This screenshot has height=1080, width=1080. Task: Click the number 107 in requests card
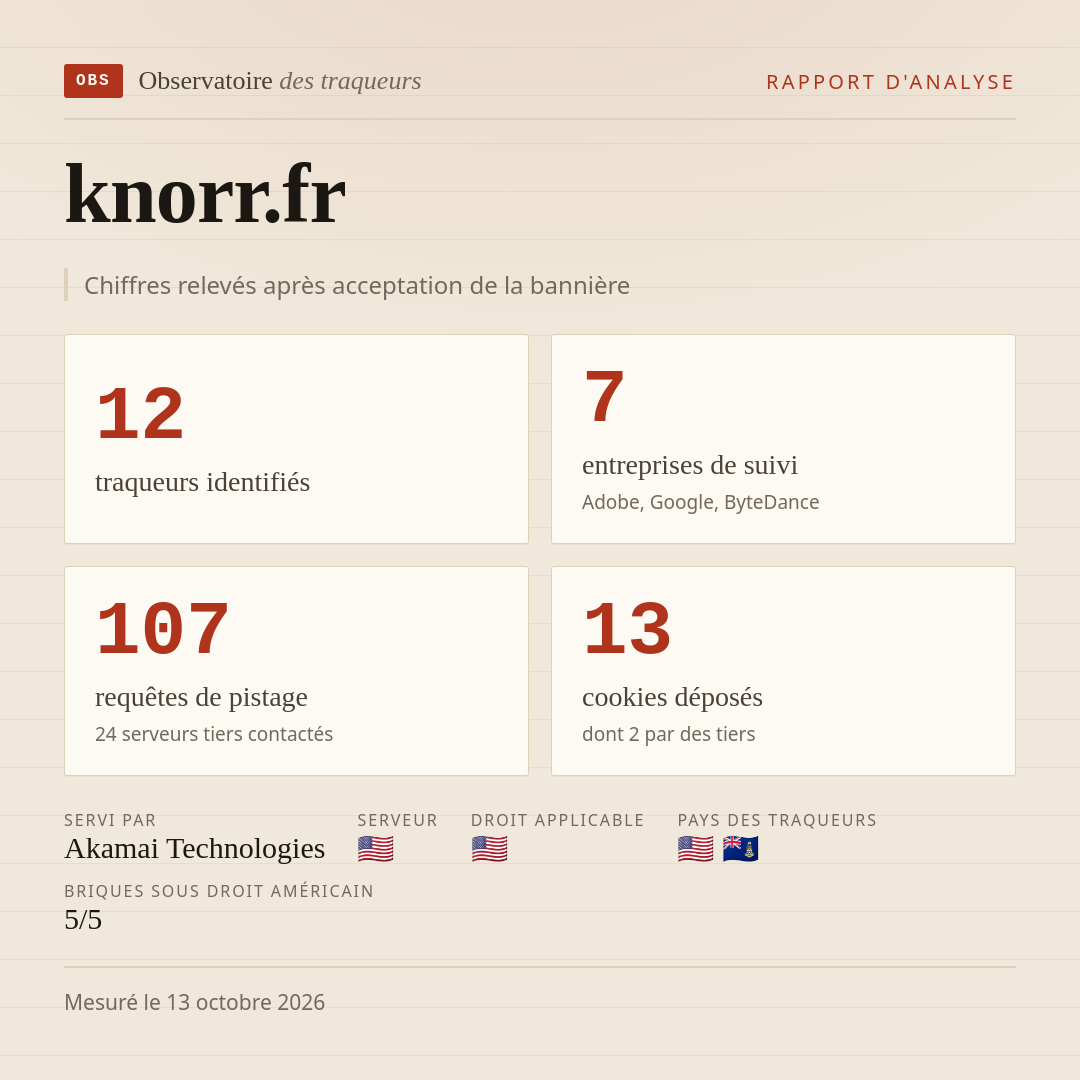pos(162,629)
